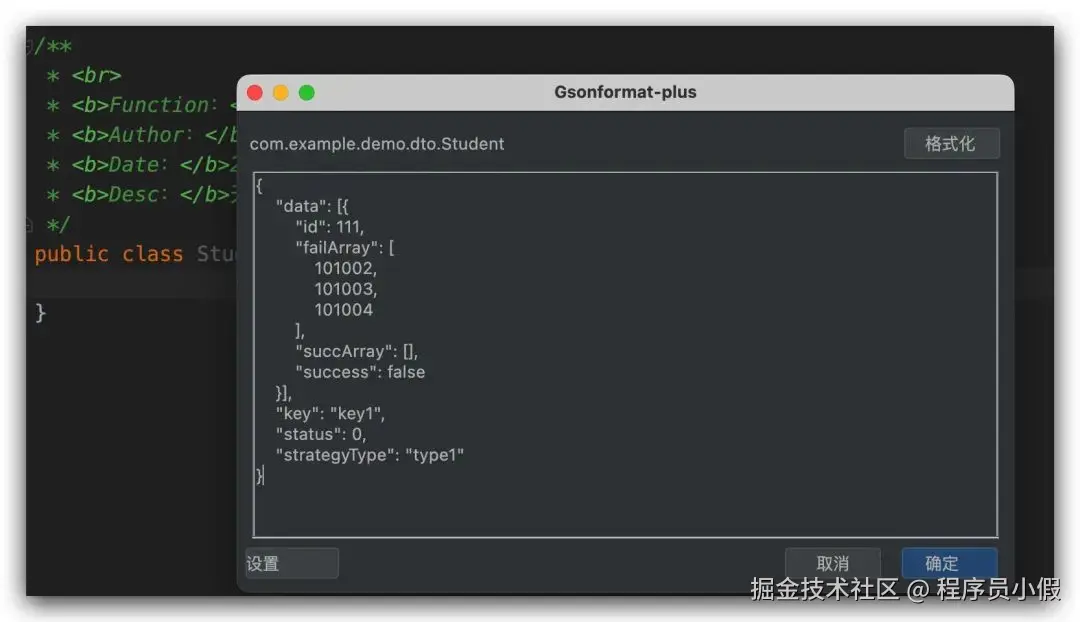Click the "key": "key1" line
The width and height of the screenshot is (1080, 622).
coord(330,413)
